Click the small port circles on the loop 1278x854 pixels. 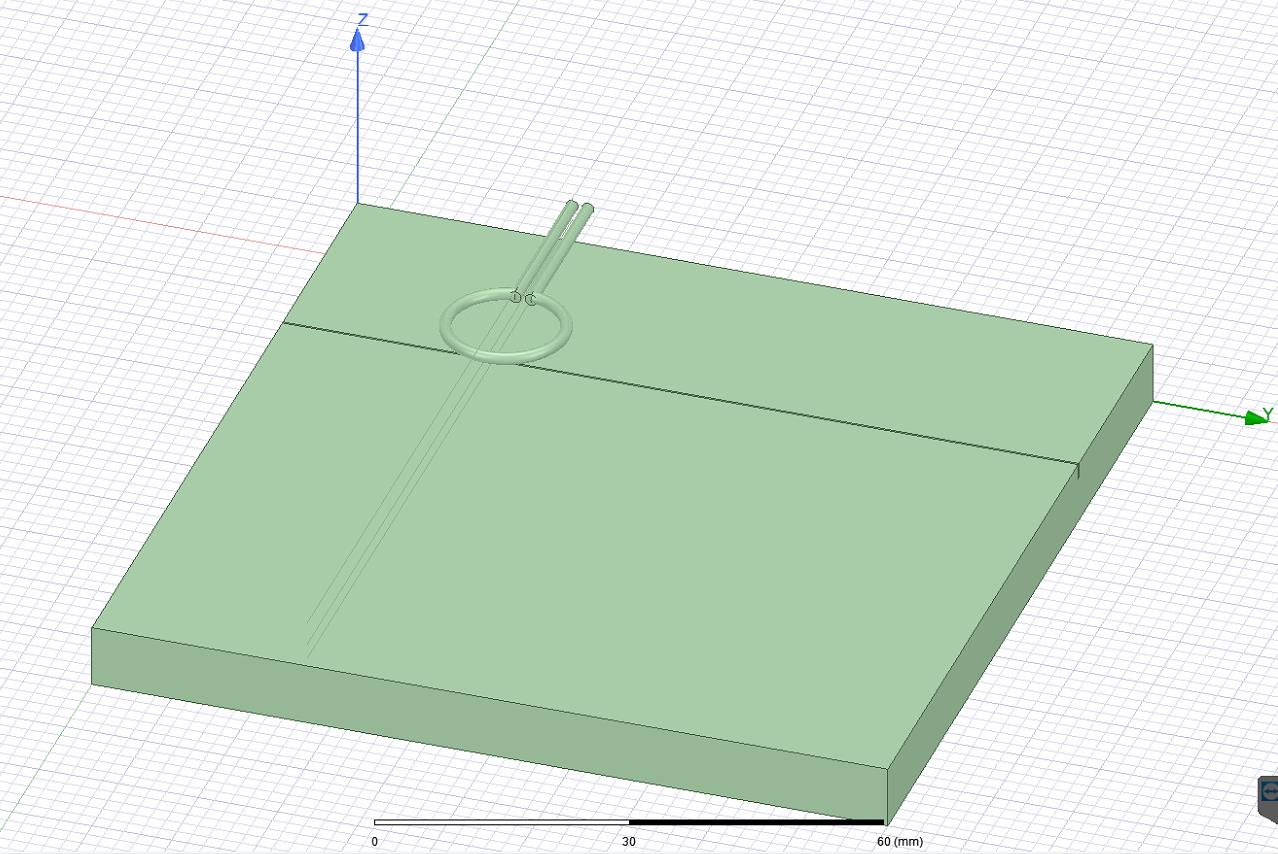tap(523, 297)
